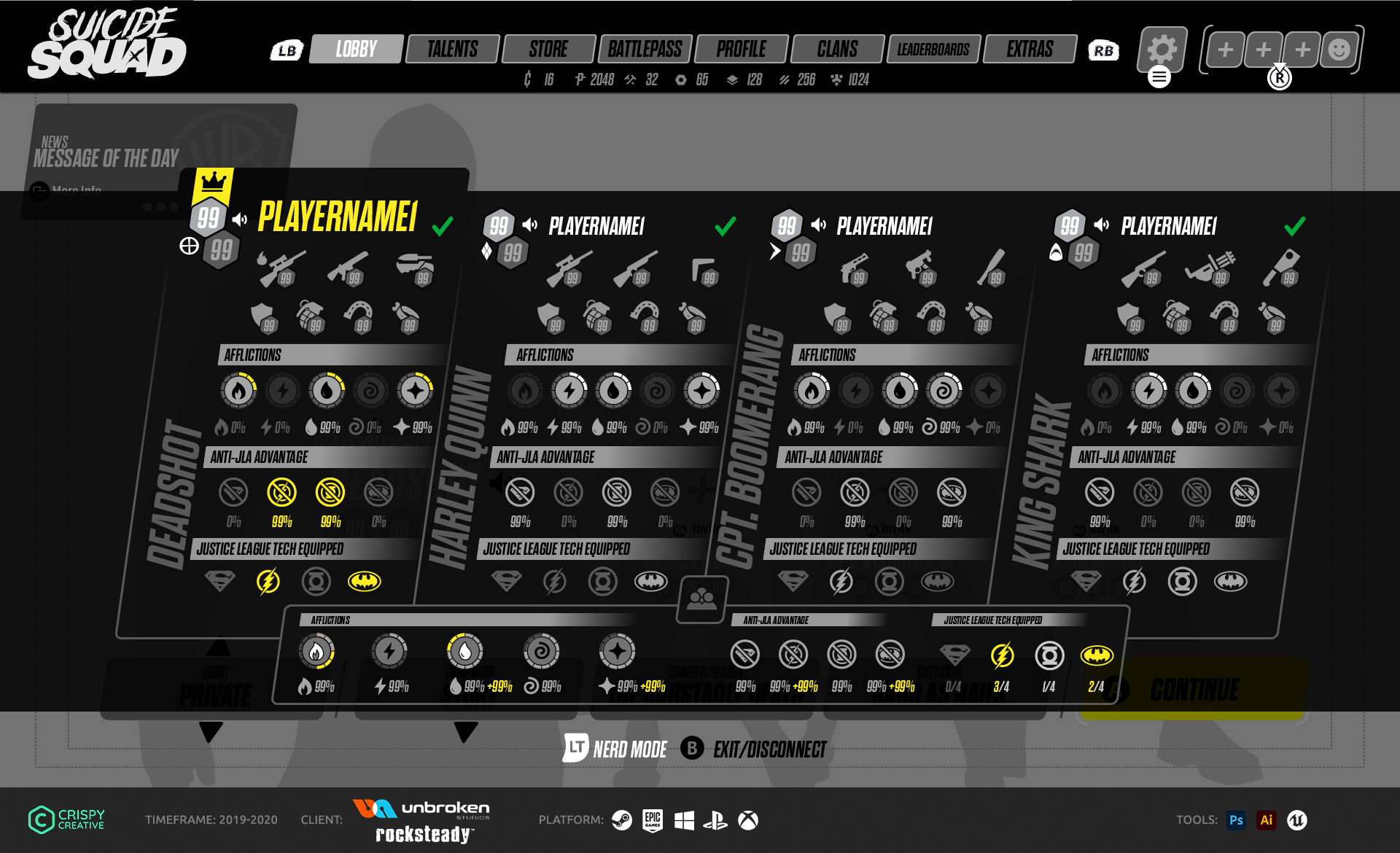Click Message of the Day news panel
Image resolution: width=1400 pixels, height=853 pixels.
point(159,161)
